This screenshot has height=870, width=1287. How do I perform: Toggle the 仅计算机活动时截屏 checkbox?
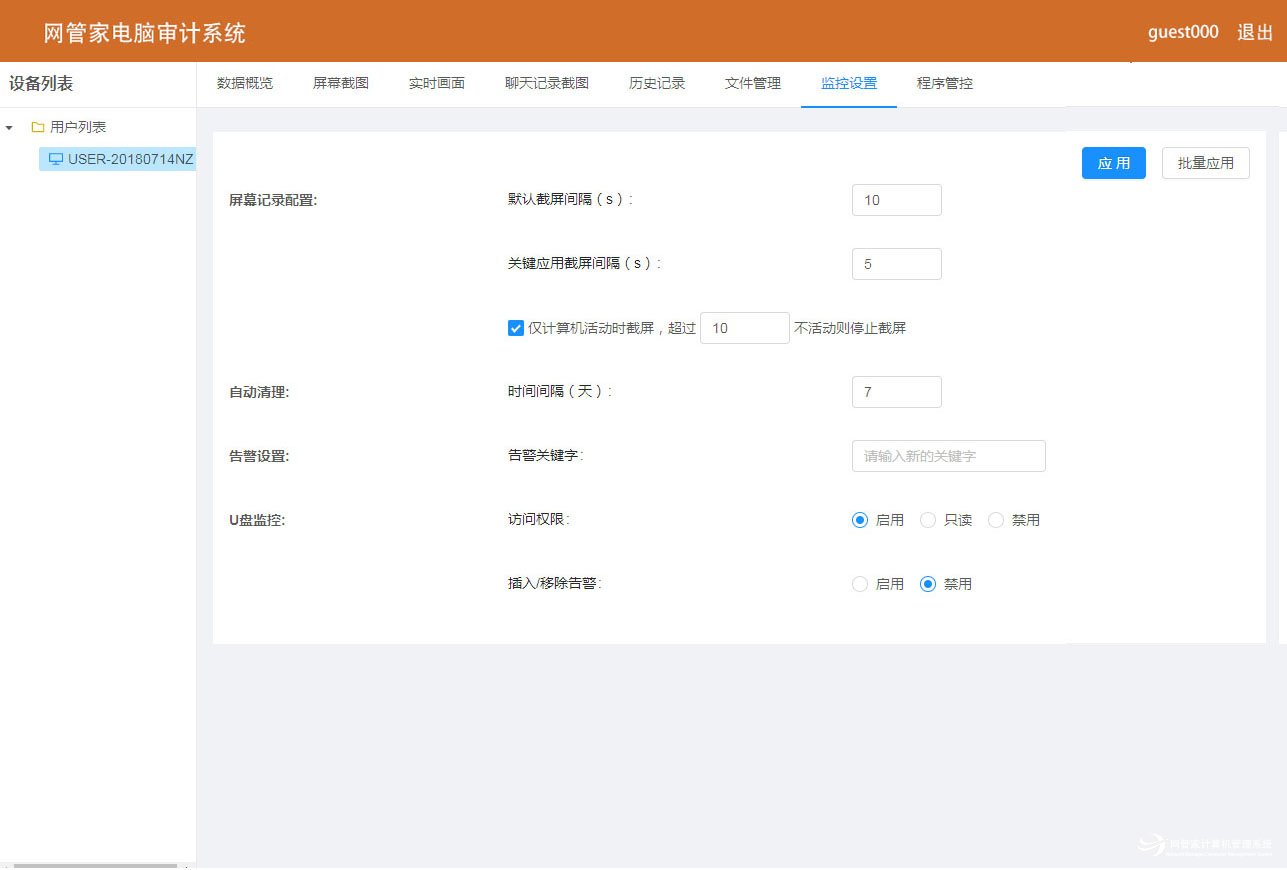[x=516, y=328]
